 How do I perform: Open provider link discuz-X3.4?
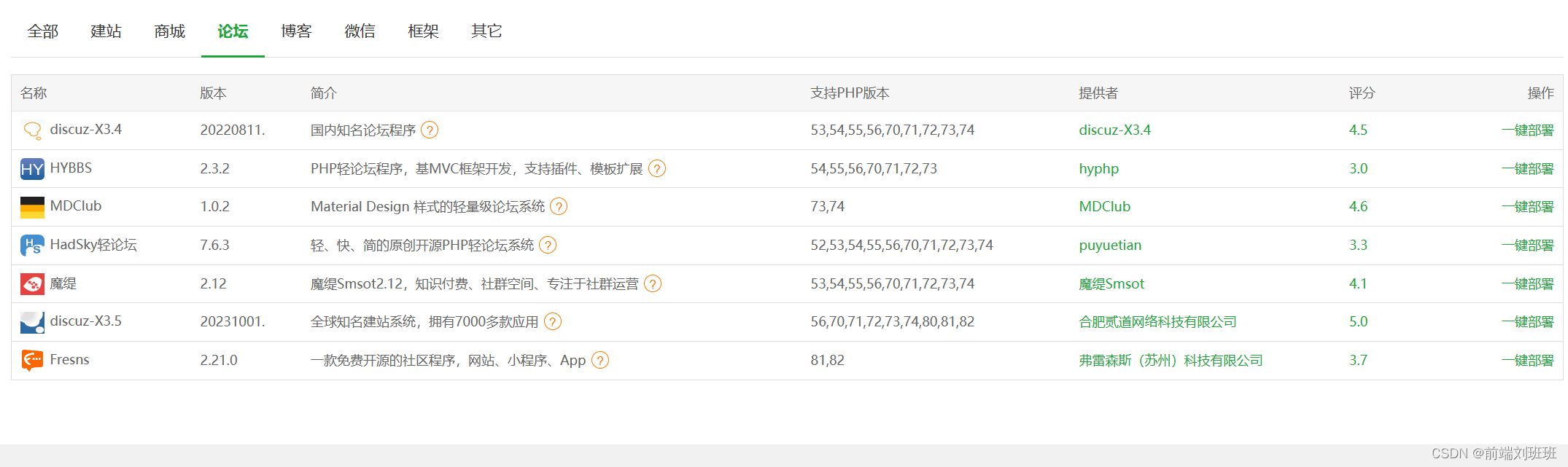point(1114,130)
